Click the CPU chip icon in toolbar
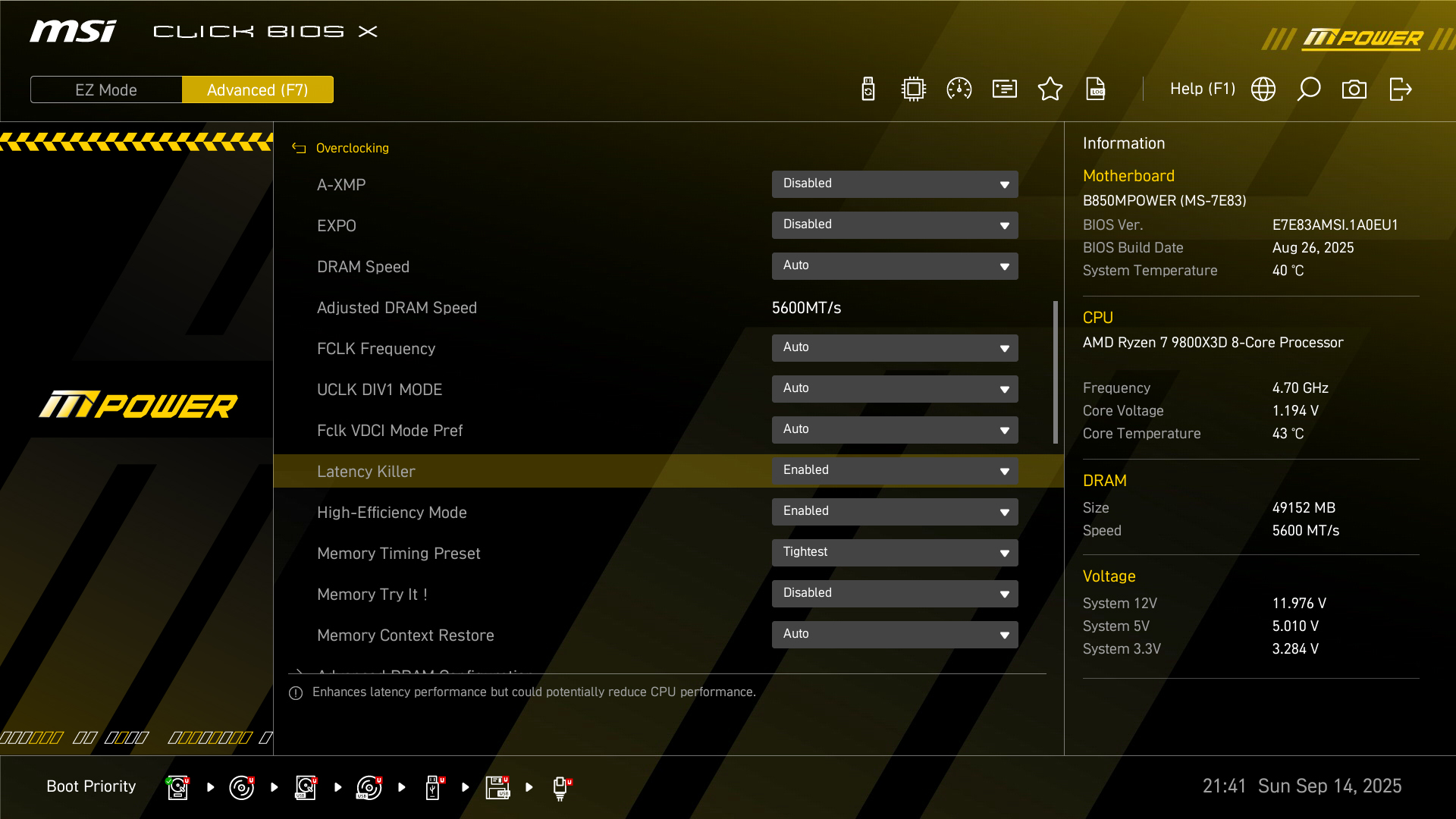1456x819 pixels. (914, 89)
